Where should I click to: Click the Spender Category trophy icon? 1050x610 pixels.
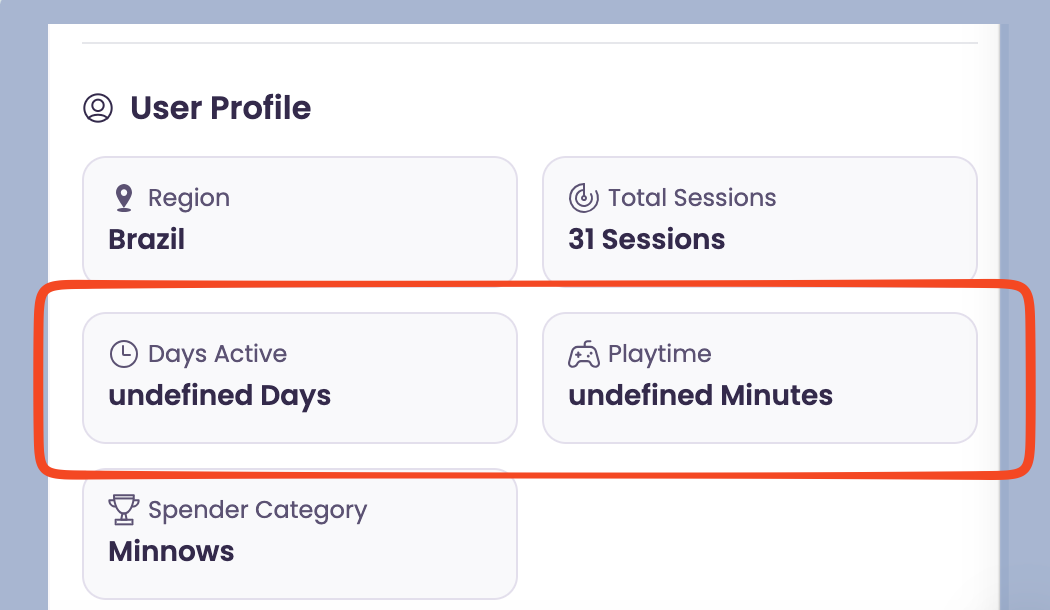click(x=123, y=510)
